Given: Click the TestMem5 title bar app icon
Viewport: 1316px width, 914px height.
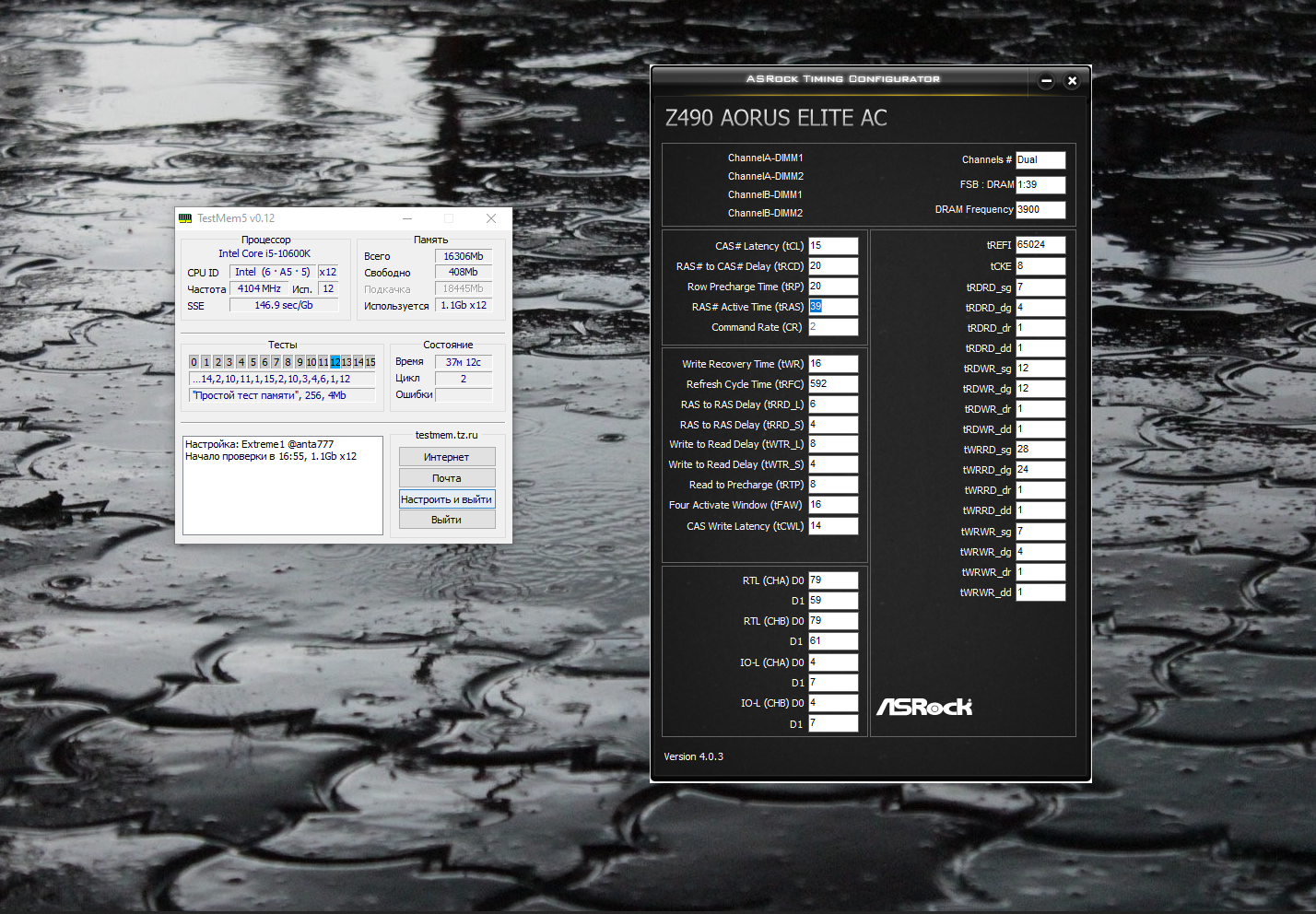Looking at the screenshot, I should tap(184, 218).
